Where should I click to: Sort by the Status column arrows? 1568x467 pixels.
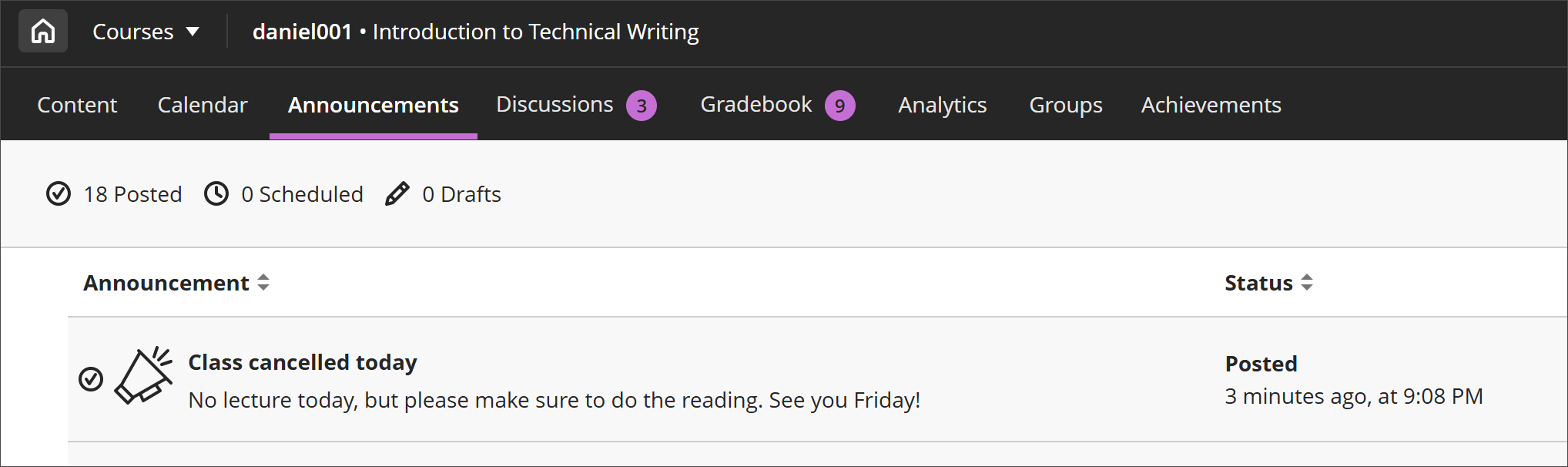(1307, 283)
